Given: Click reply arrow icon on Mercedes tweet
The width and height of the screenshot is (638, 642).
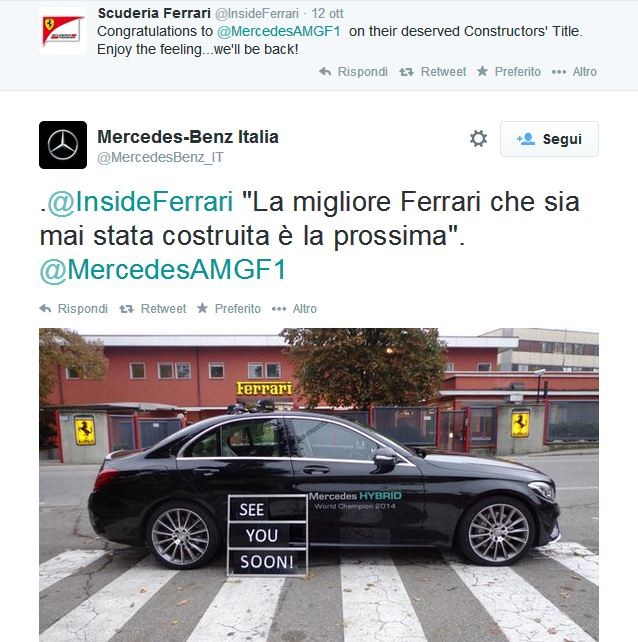Looking at the screenshot, I should pos(45,308).
